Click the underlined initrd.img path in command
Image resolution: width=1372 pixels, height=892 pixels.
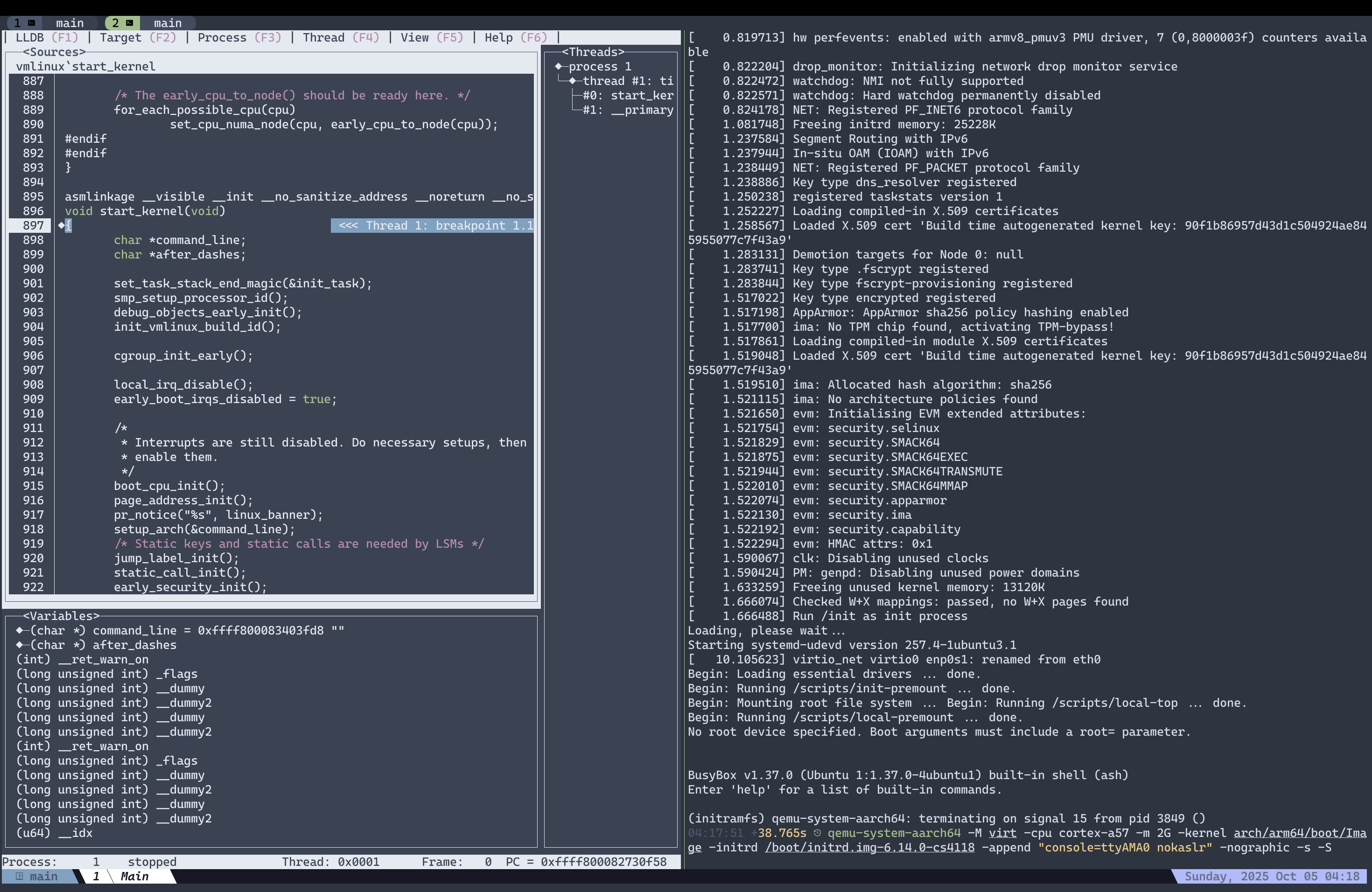pos(869,848)
